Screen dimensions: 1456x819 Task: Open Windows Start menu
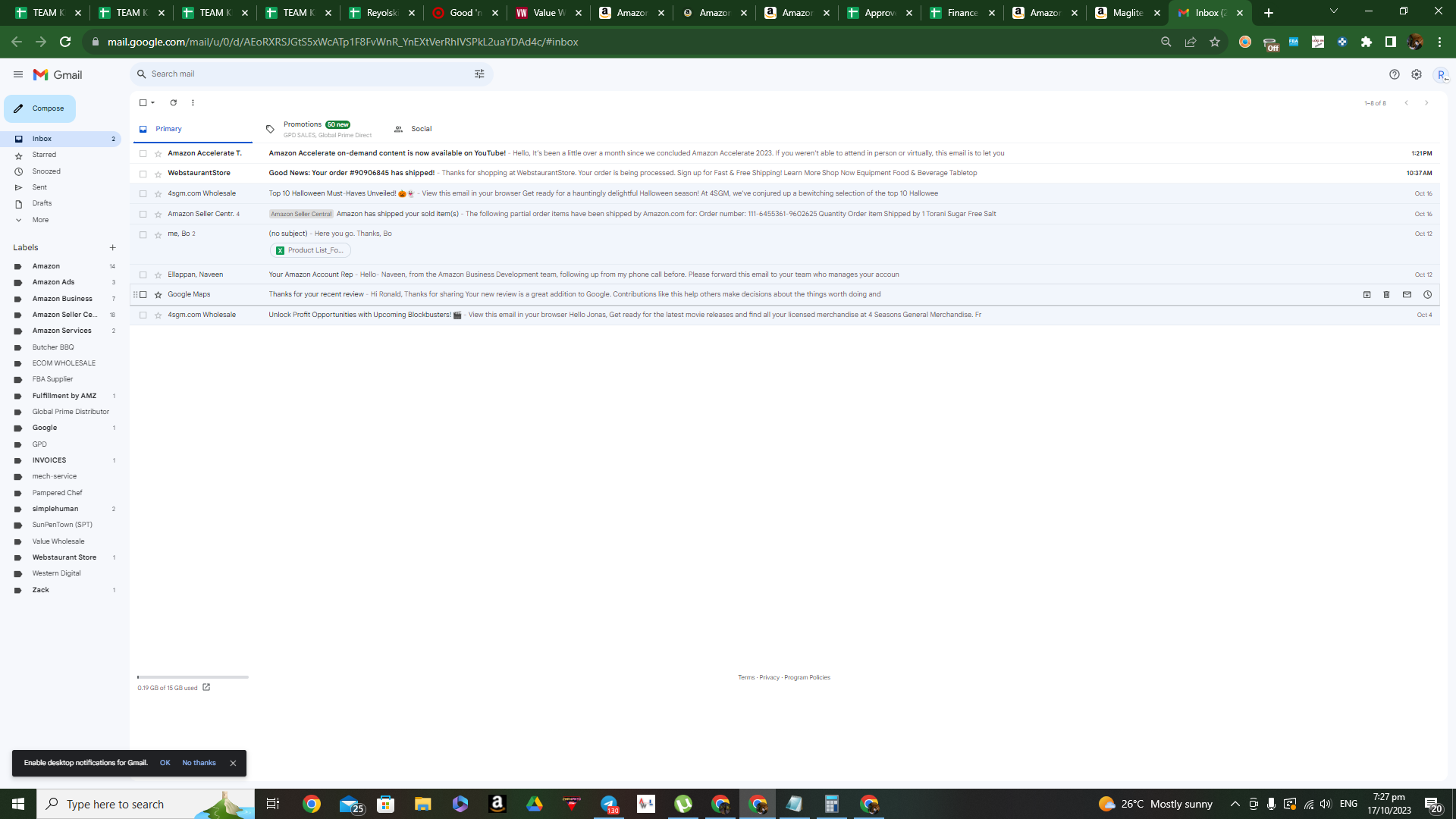coord(18,804)
